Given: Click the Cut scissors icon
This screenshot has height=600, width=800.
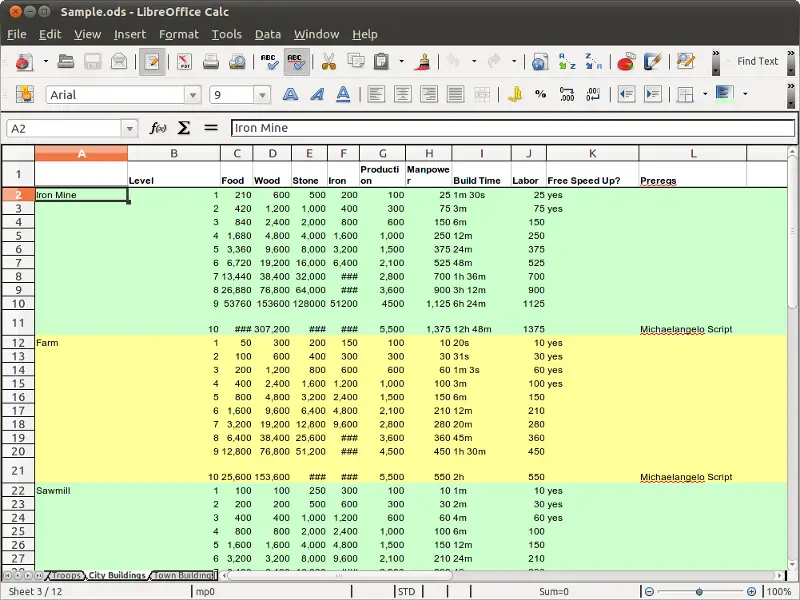Looking at the screenshot, I should tap(328, 62).
